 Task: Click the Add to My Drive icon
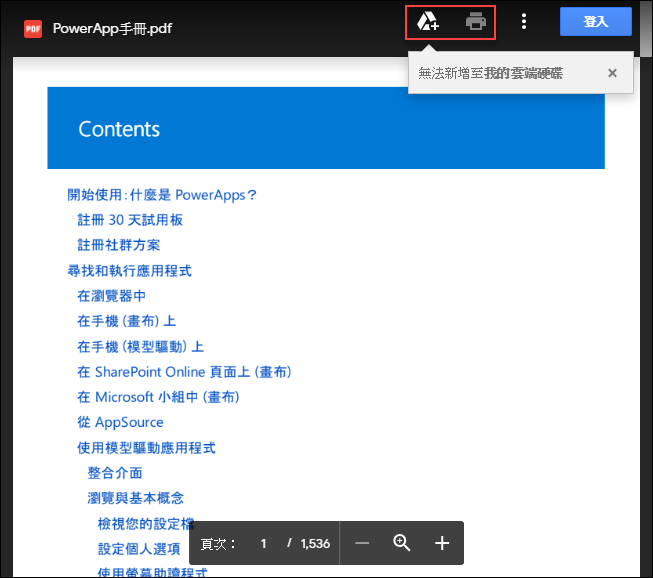428,21
